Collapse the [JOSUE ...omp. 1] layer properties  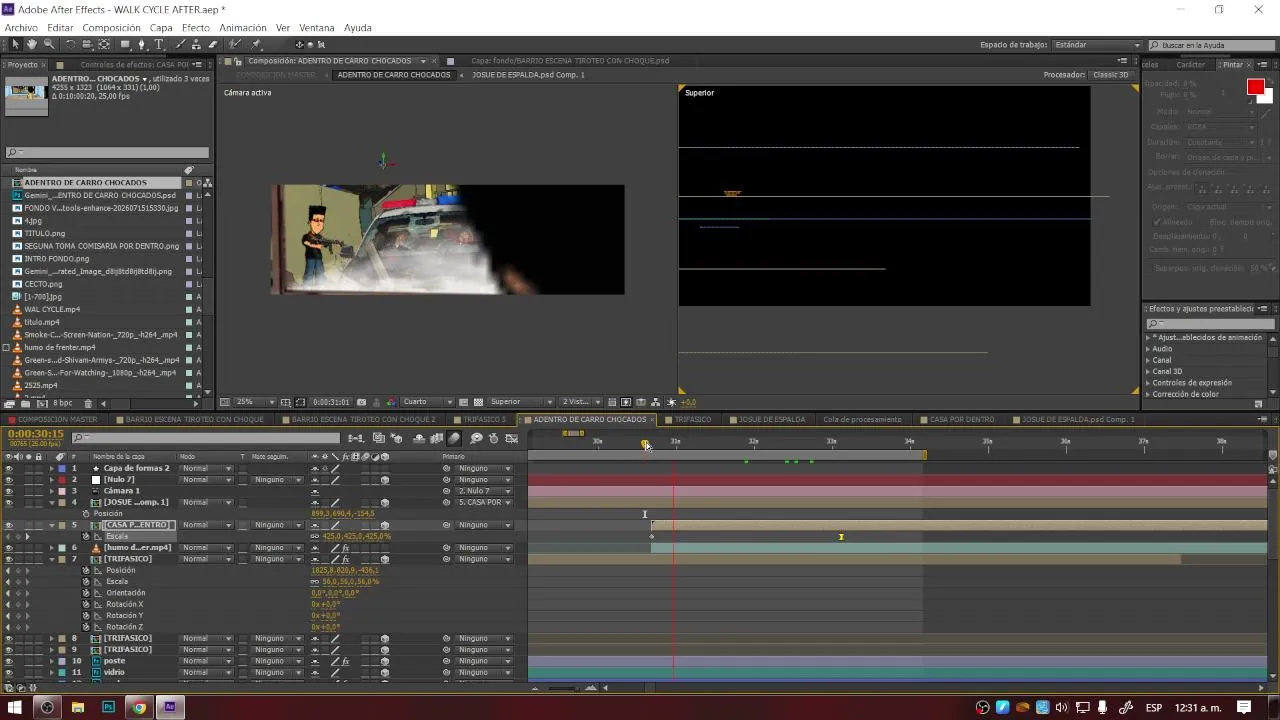(x=52, y=503)
